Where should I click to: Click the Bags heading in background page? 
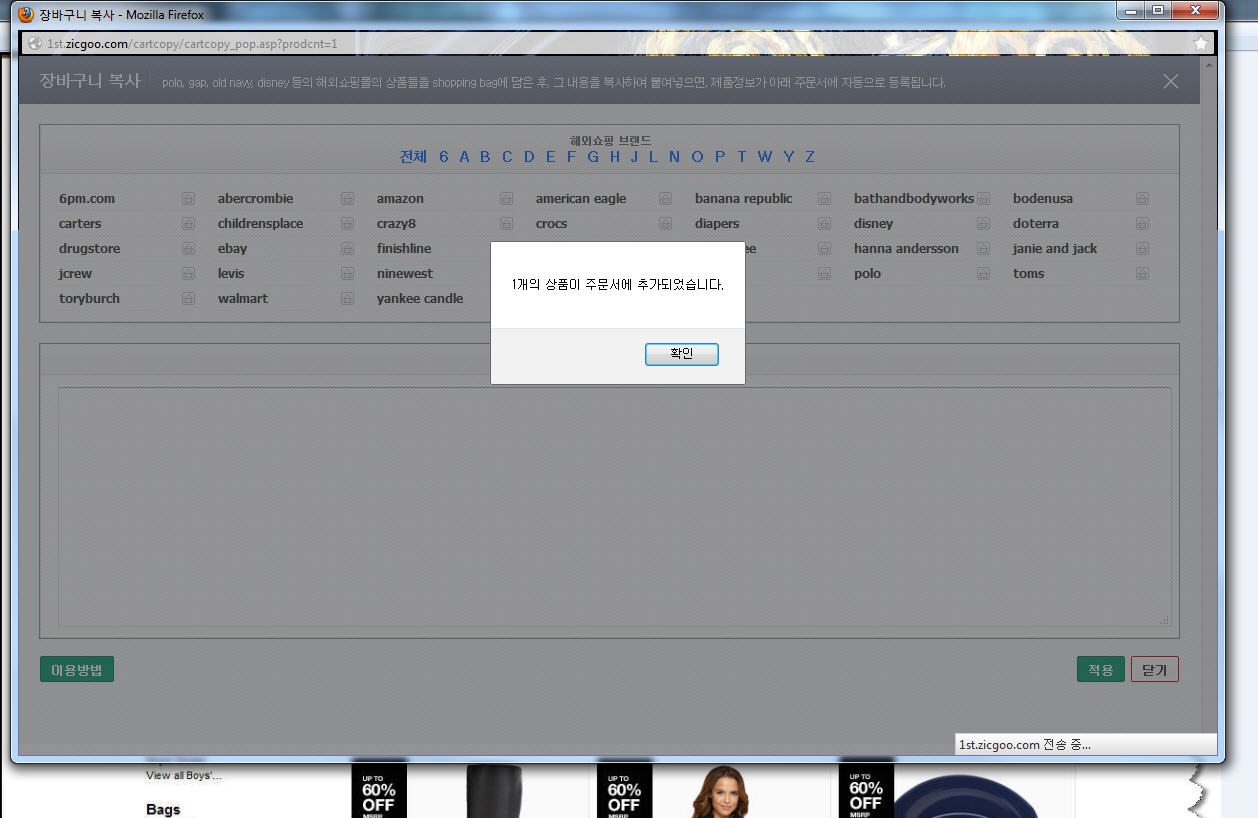coord(163,809)
